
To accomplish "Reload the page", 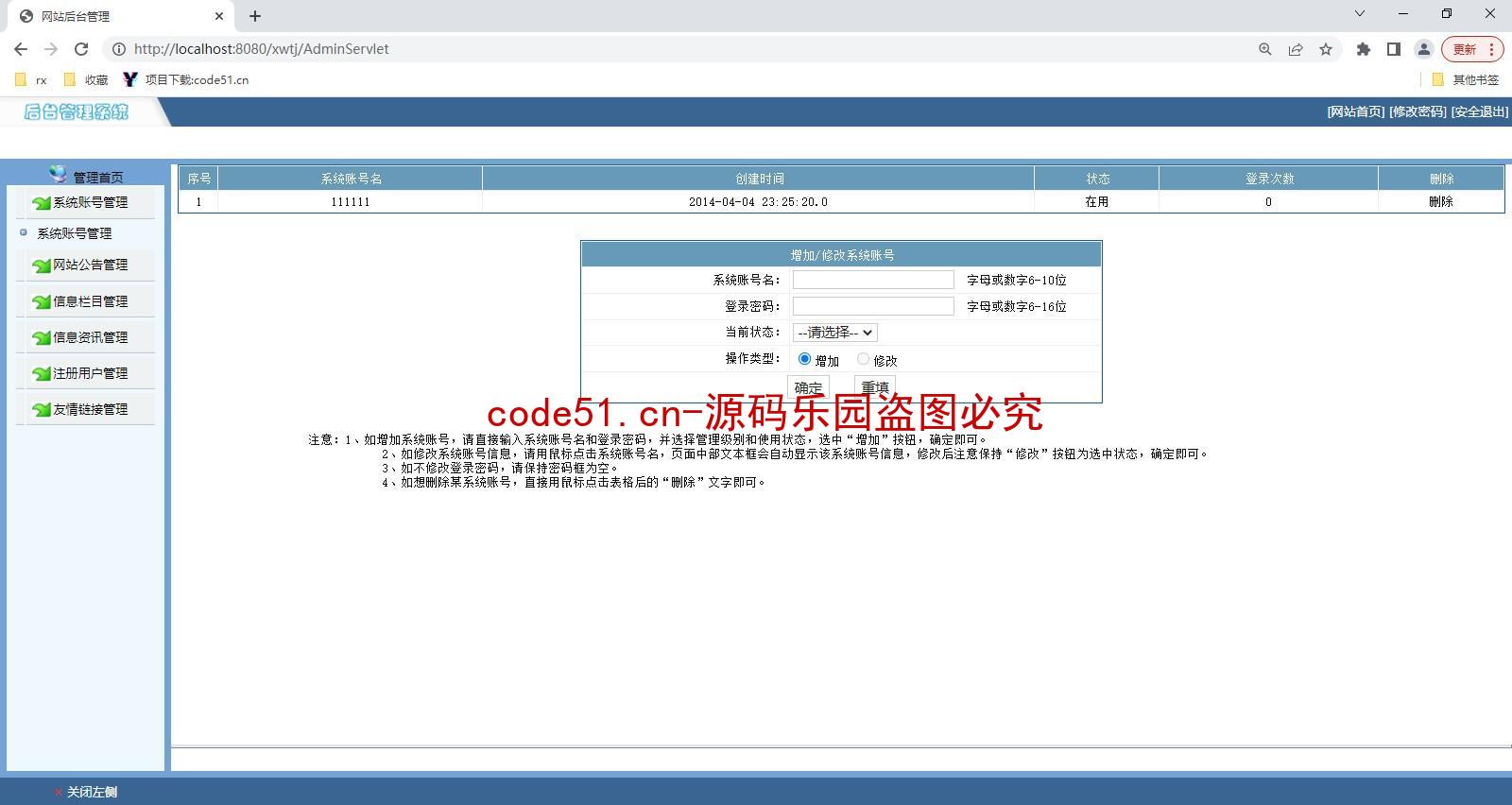I will point(81,49).
